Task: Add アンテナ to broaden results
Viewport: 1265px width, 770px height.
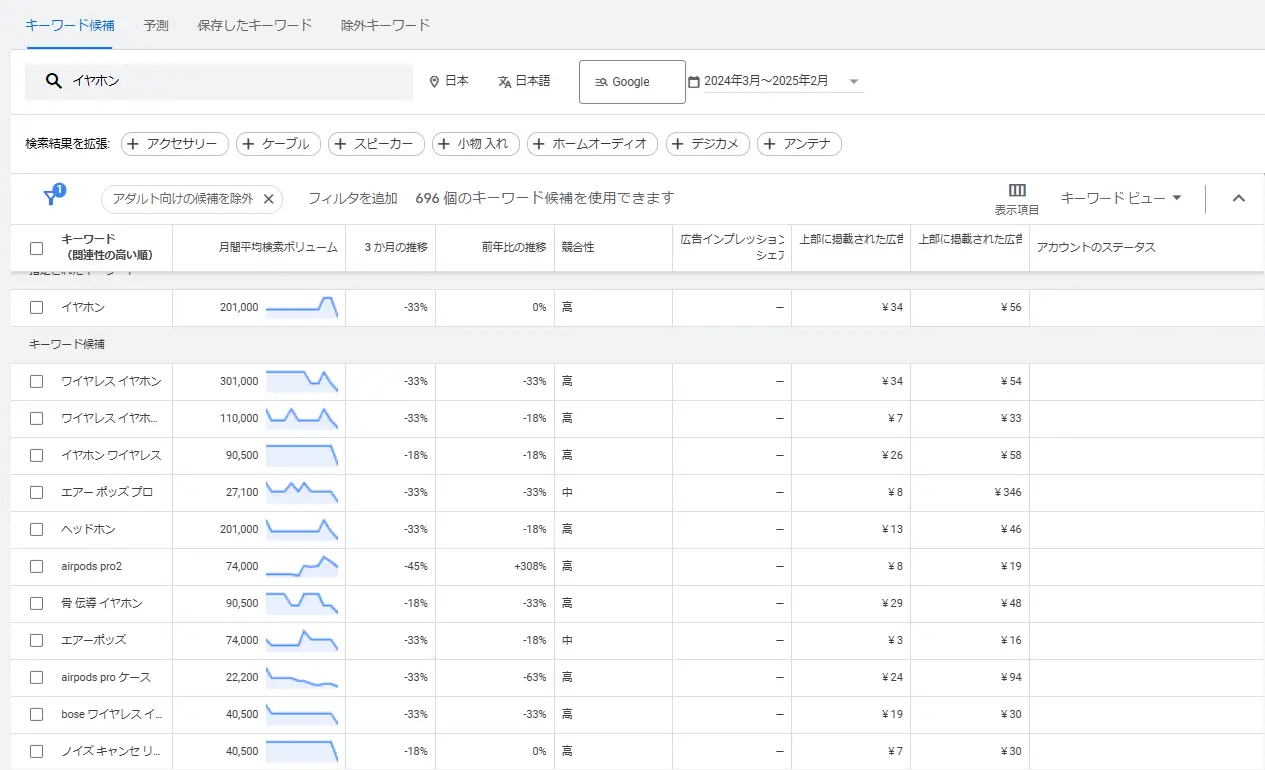Action: [799, 144]
